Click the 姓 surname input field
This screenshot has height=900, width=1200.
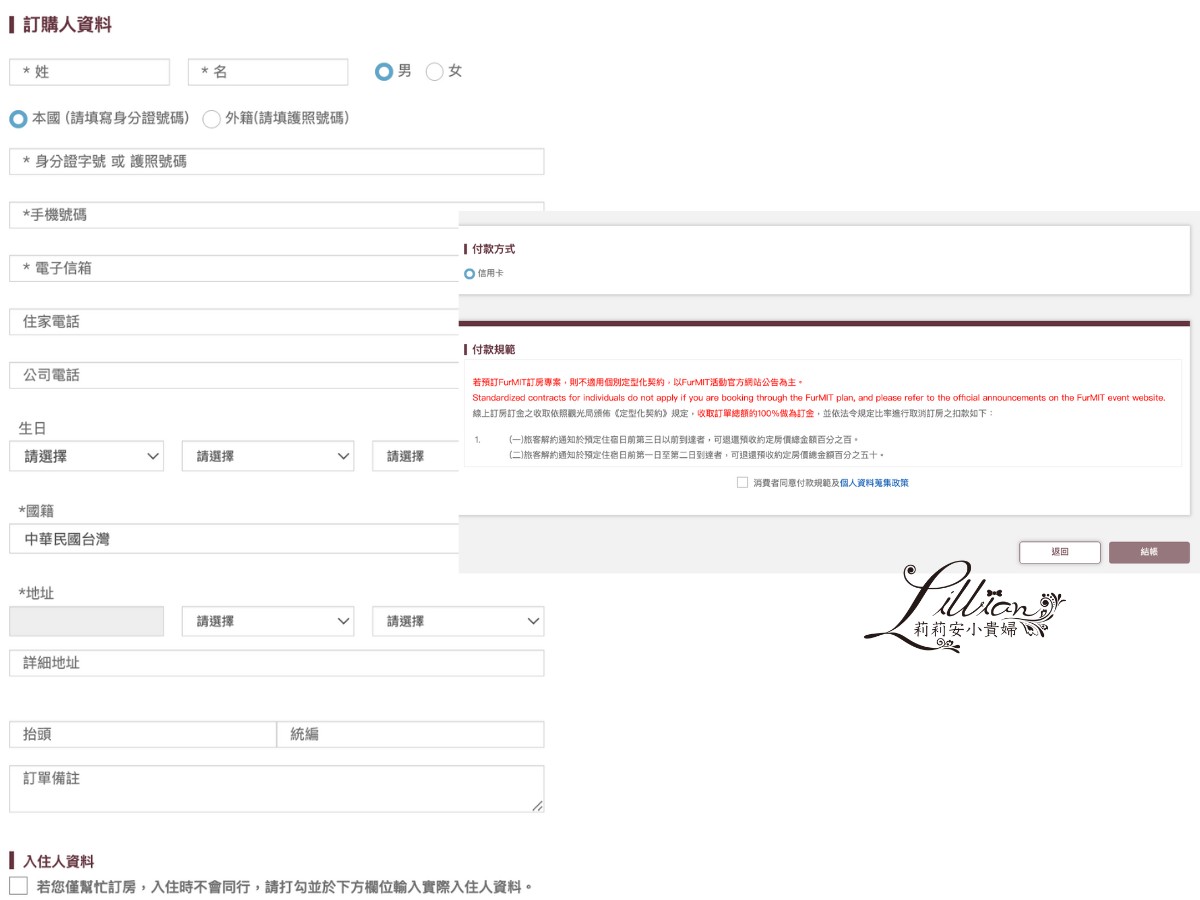pos(90,72)
